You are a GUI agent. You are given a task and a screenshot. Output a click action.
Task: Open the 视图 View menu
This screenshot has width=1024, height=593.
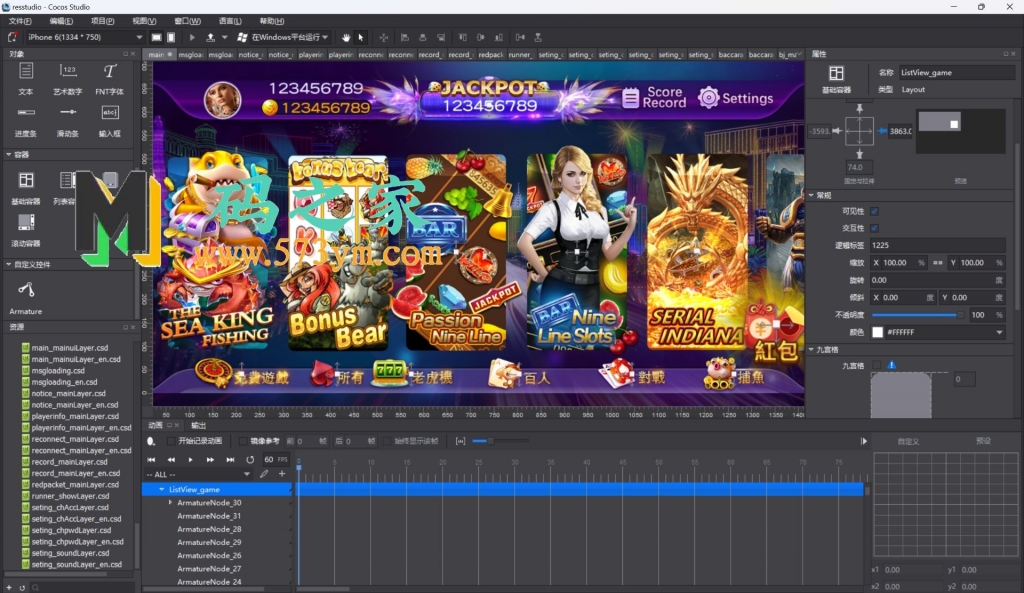(x=144, y=21)
